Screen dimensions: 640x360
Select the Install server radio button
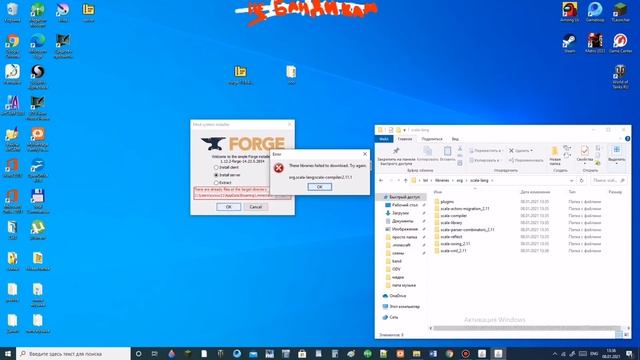point(216,175)
